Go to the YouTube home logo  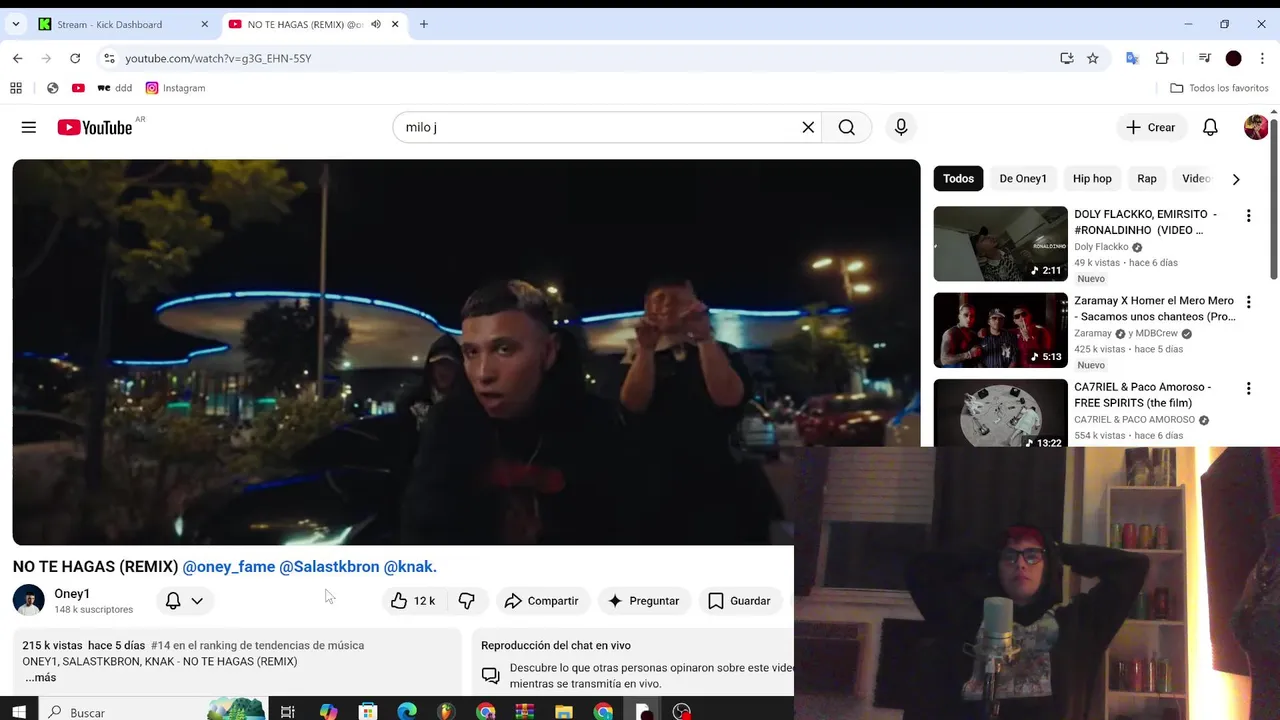pos(95,127)
